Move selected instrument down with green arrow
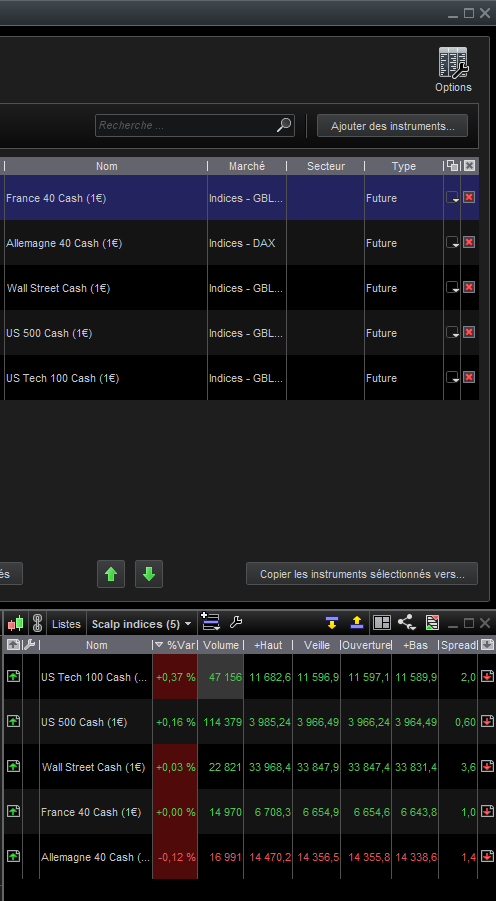The height and width of the screenshot is (901, 496). coord(149,574)
